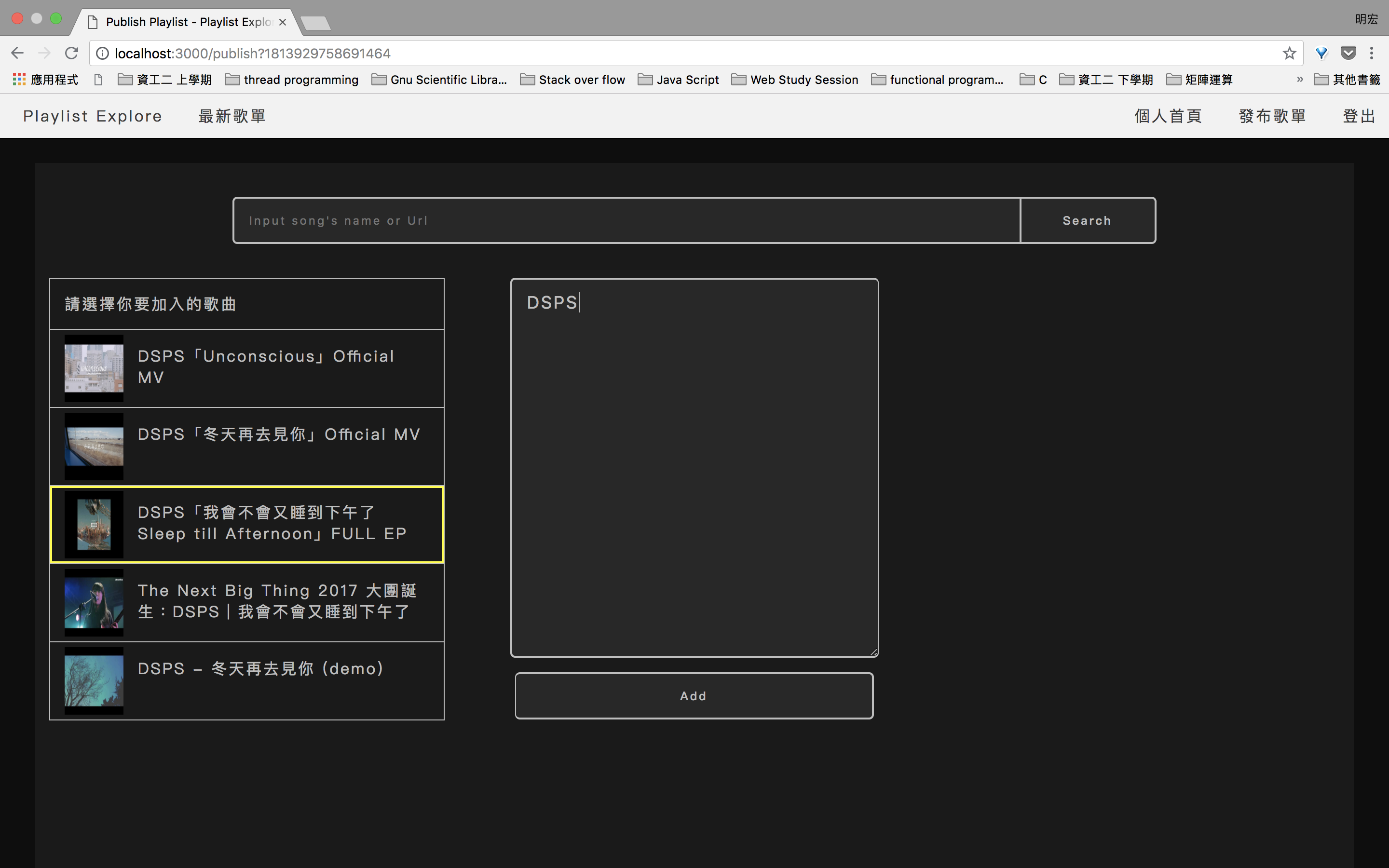Click the Pocket extension icon

click(1348, 54)
